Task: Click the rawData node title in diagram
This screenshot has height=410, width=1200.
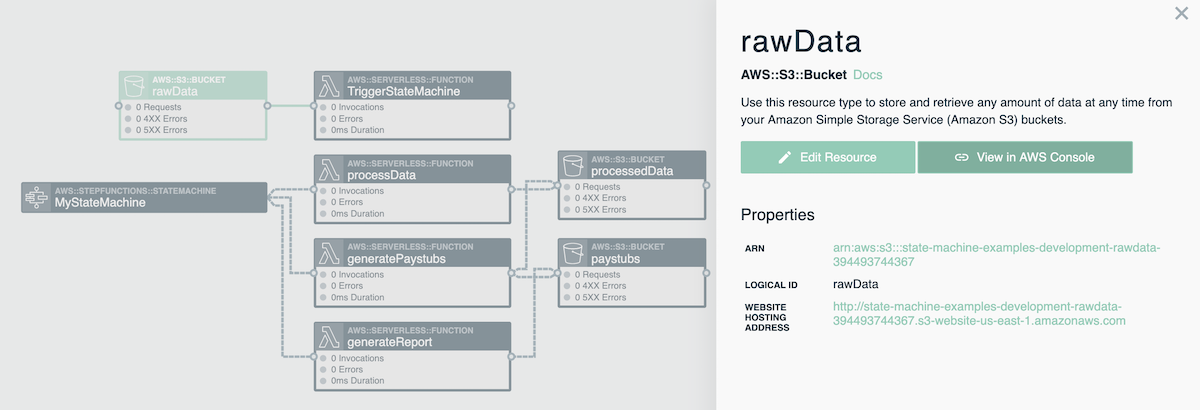Action: tap(175, 91)
